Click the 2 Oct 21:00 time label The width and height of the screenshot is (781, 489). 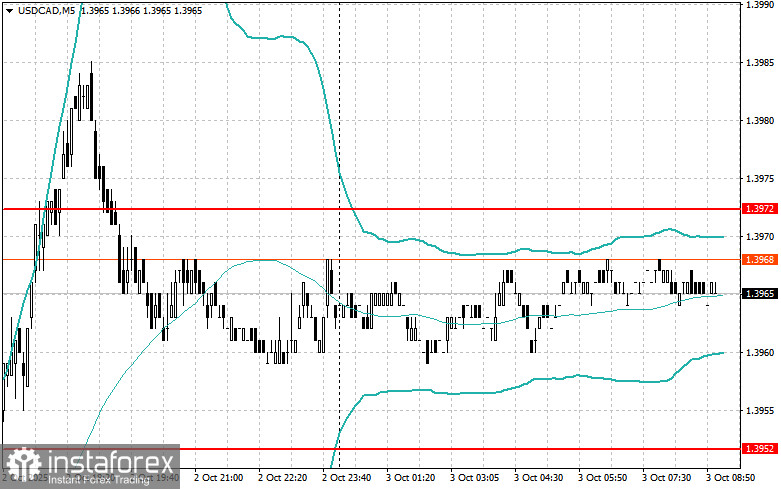pos(219,478)
